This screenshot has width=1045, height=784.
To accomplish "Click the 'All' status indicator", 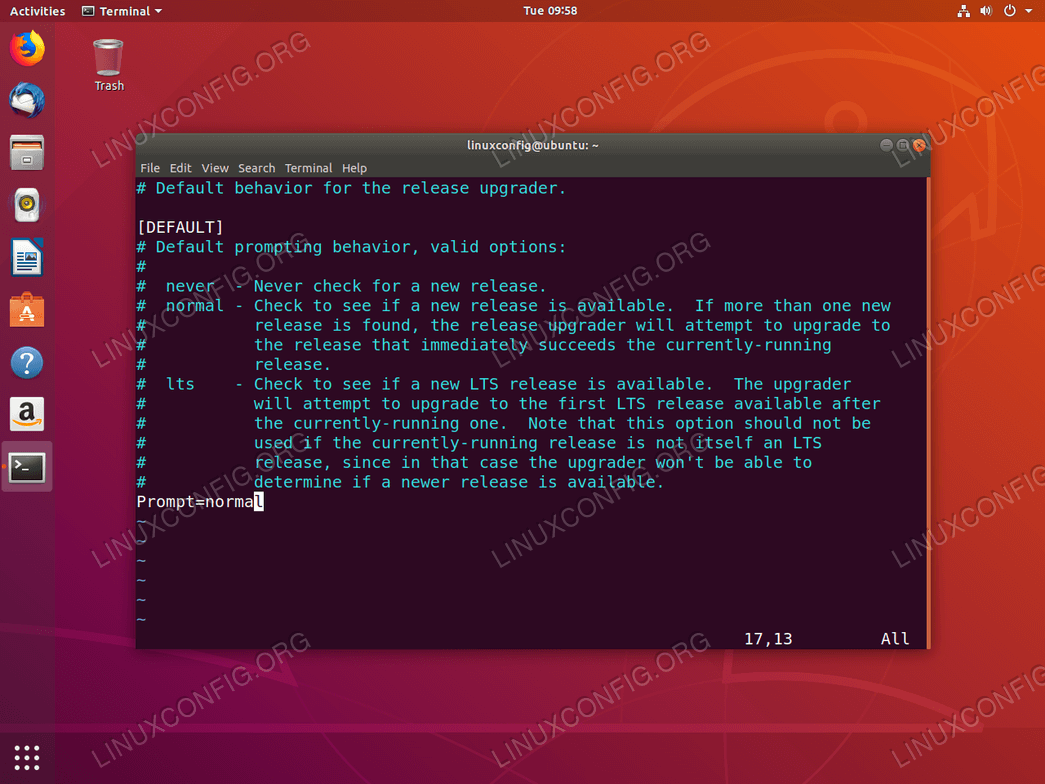I will [894, 639].
